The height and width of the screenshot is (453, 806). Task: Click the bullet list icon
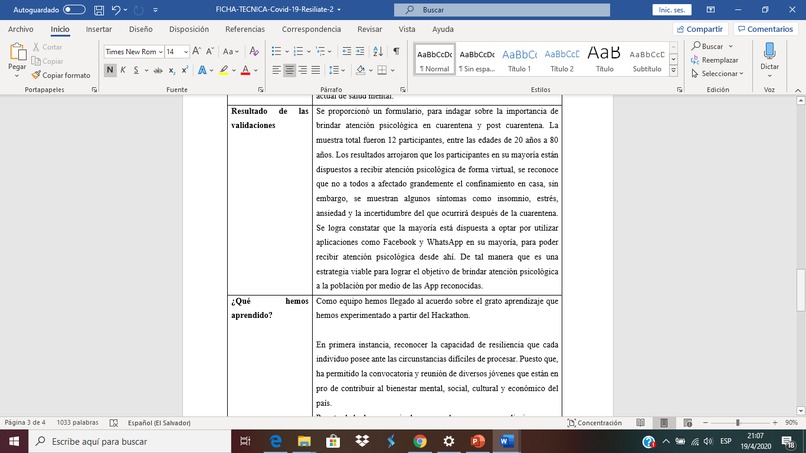coord(277,51)
